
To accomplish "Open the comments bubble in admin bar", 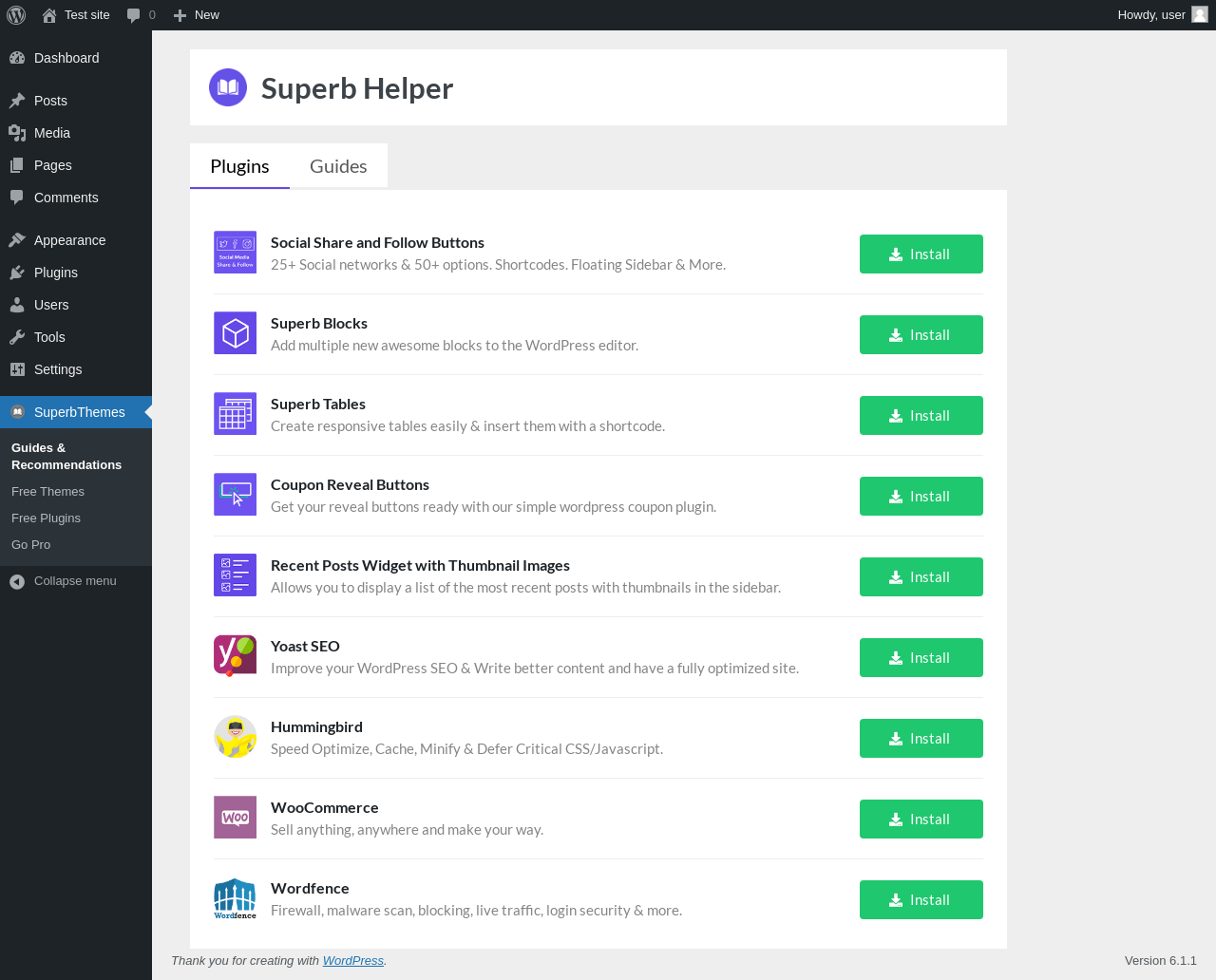I will (141, 15).
